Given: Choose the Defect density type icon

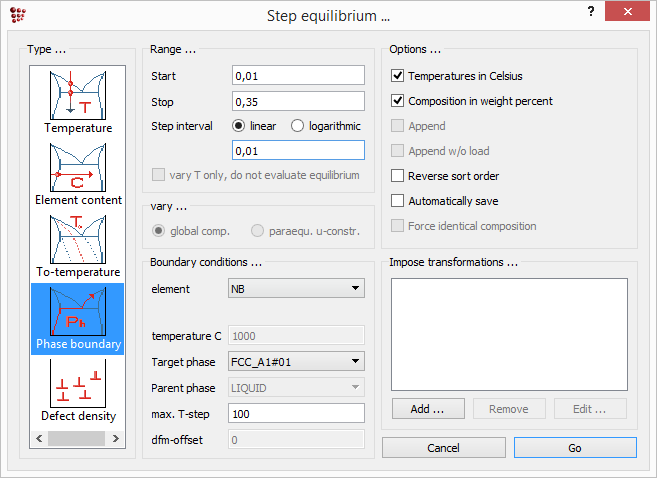Looking at the screenshot, I should point(78,384).
